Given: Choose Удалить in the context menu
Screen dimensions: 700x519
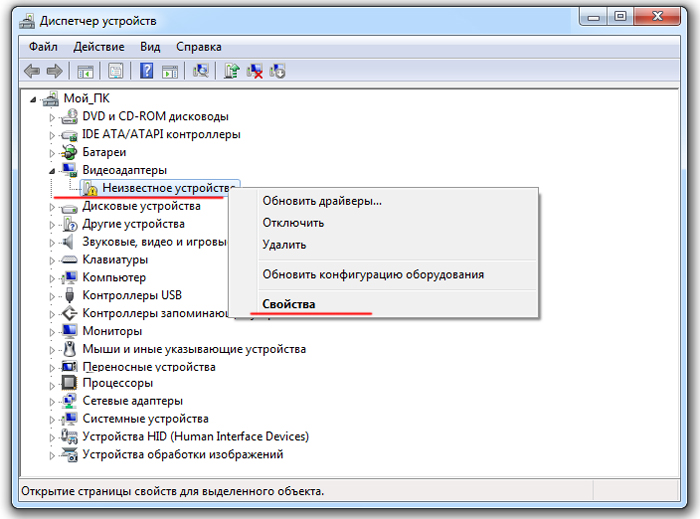Looking at the screenshot, I should (284, 245).
